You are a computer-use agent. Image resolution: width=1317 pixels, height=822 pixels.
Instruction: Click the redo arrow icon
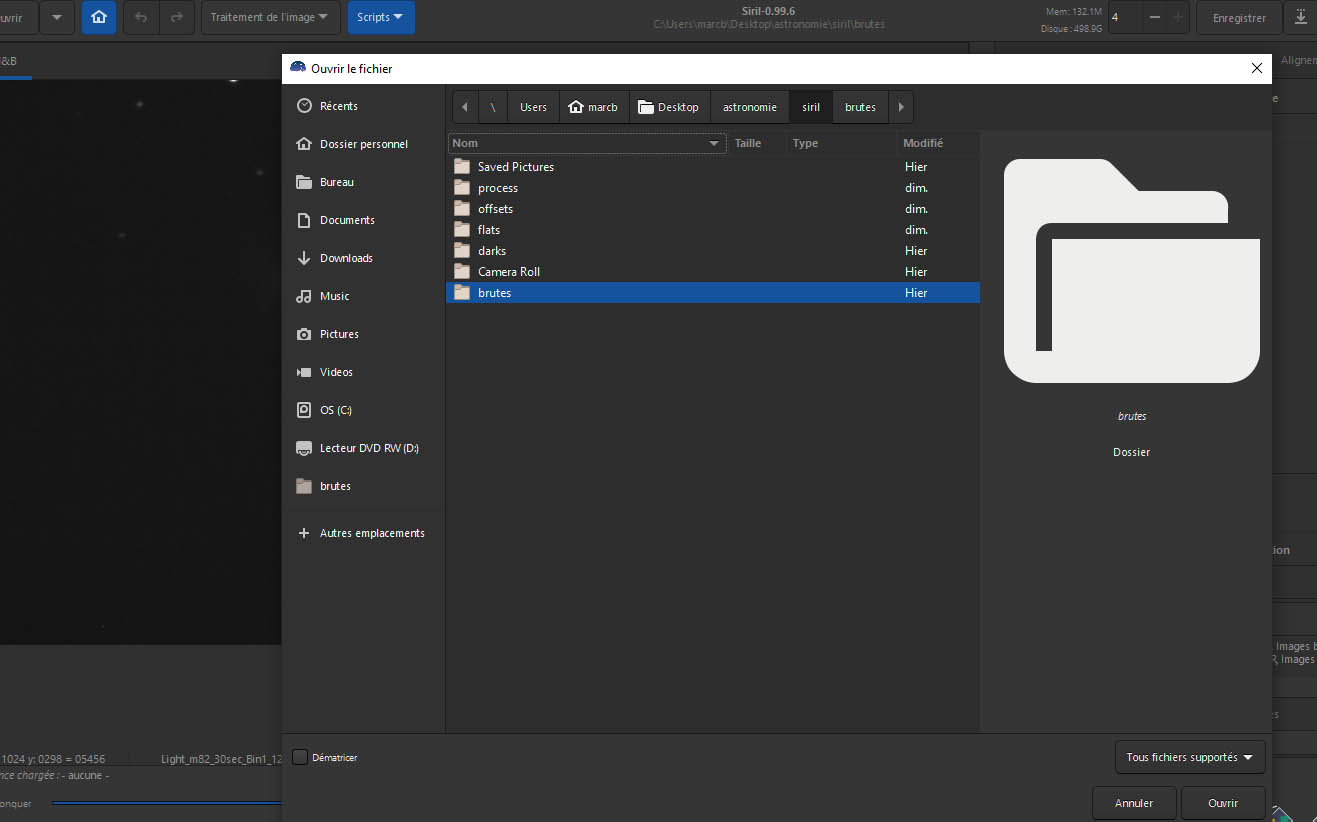click(177, 17)
